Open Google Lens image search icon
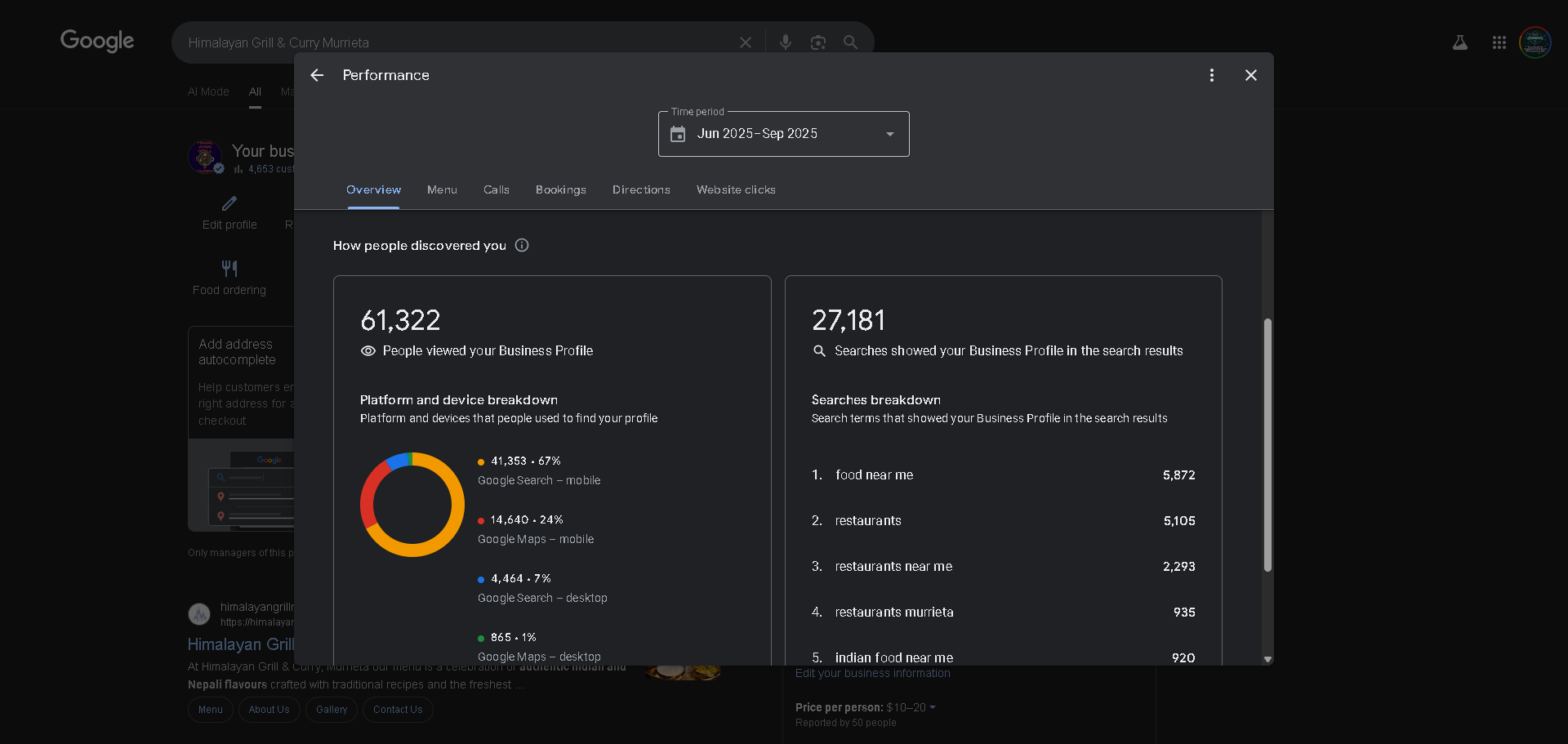Viewport: 1568px width, 744px height. [818, 42]
